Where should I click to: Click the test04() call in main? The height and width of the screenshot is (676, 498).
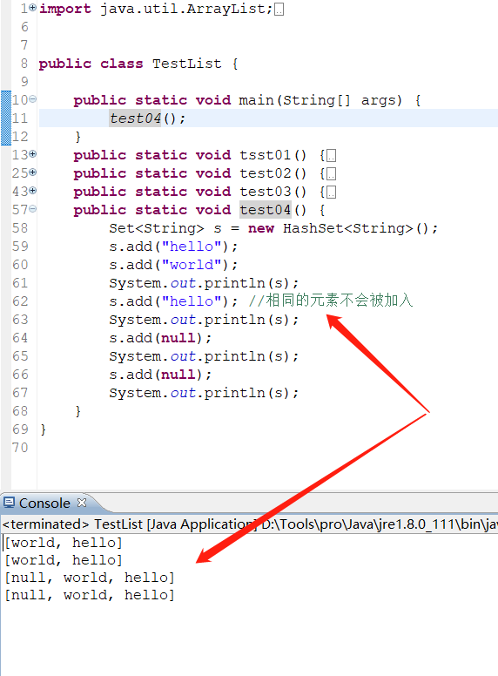147,118
